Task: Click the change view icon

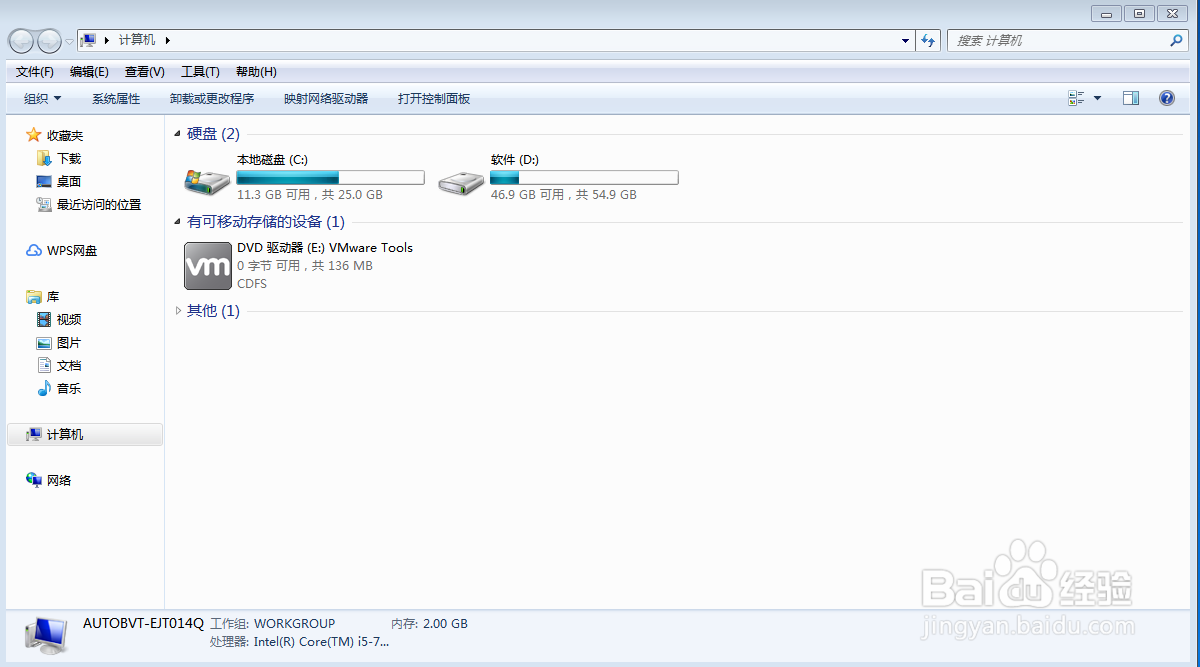Action: 1076,98
